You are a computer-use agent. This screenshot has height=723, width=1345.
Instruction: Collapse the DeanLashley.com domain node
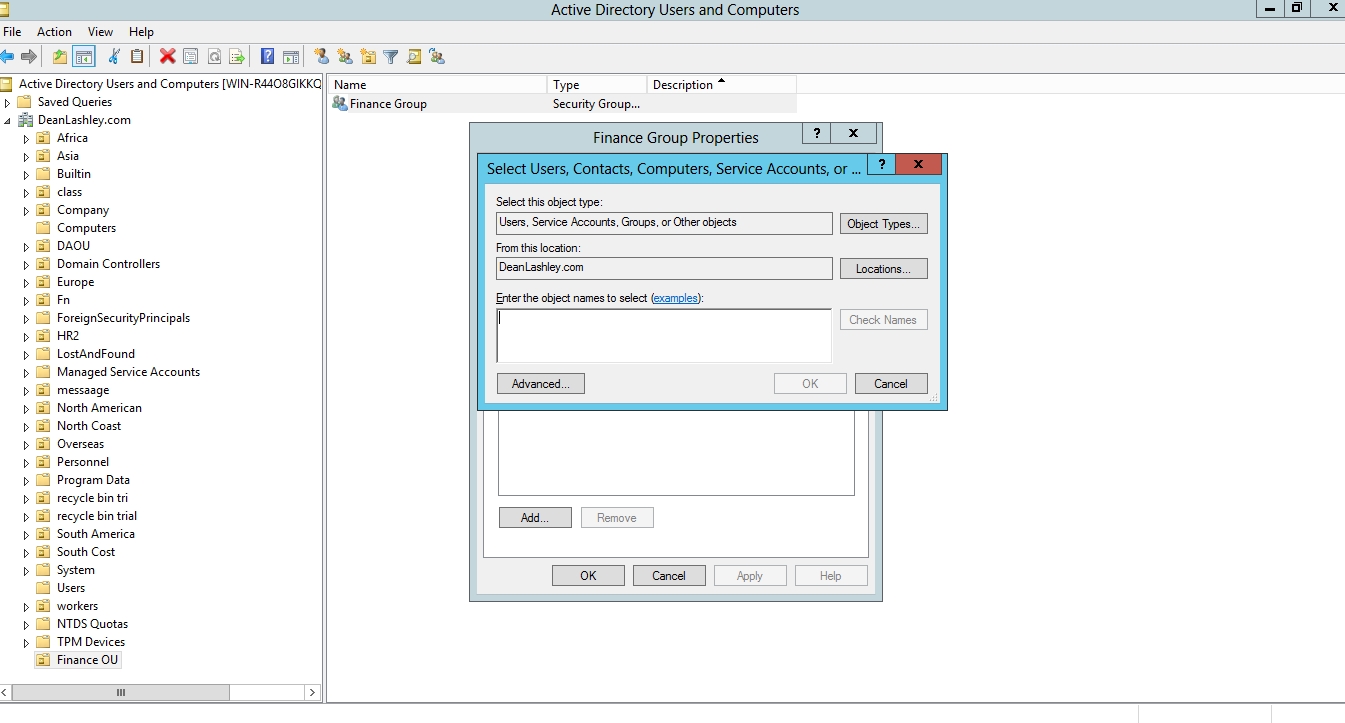[8, 121]
